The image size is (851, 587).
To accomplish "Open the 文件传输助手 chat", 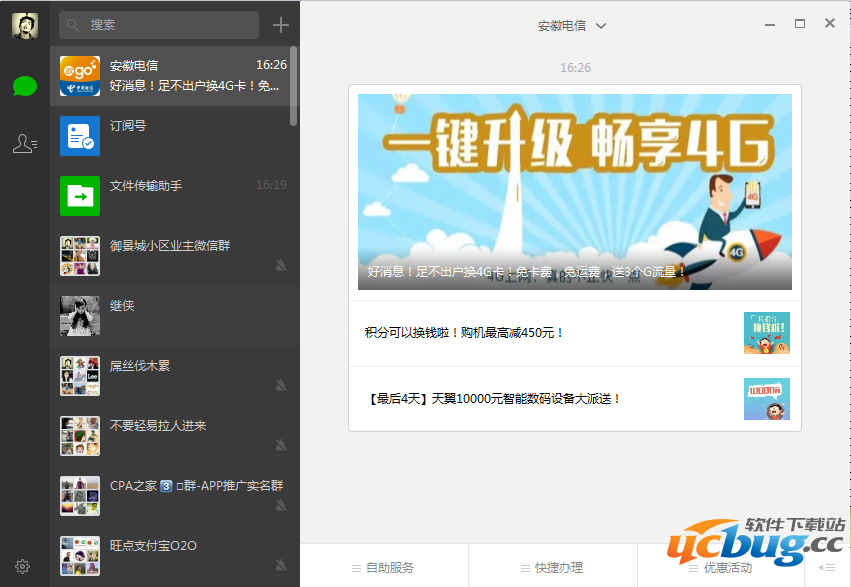I will 174,196.
